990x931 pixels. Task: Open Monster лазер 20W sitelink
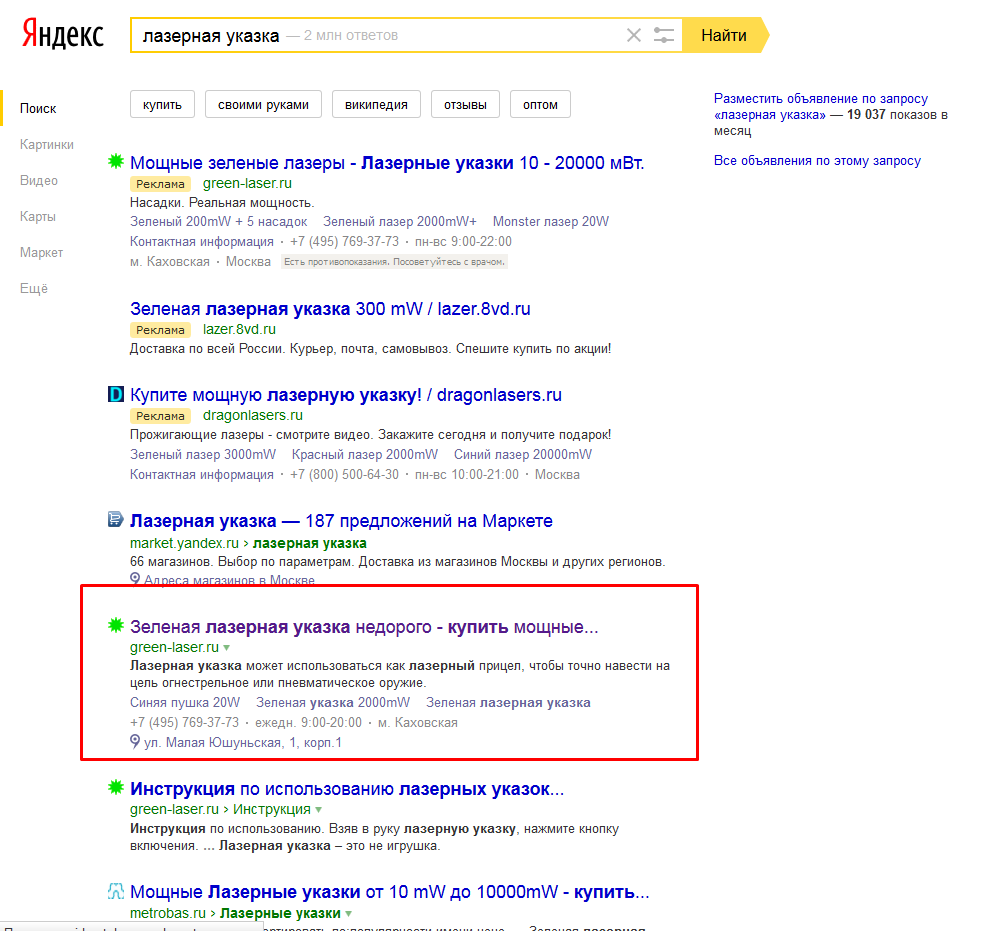tap(551, 222)
